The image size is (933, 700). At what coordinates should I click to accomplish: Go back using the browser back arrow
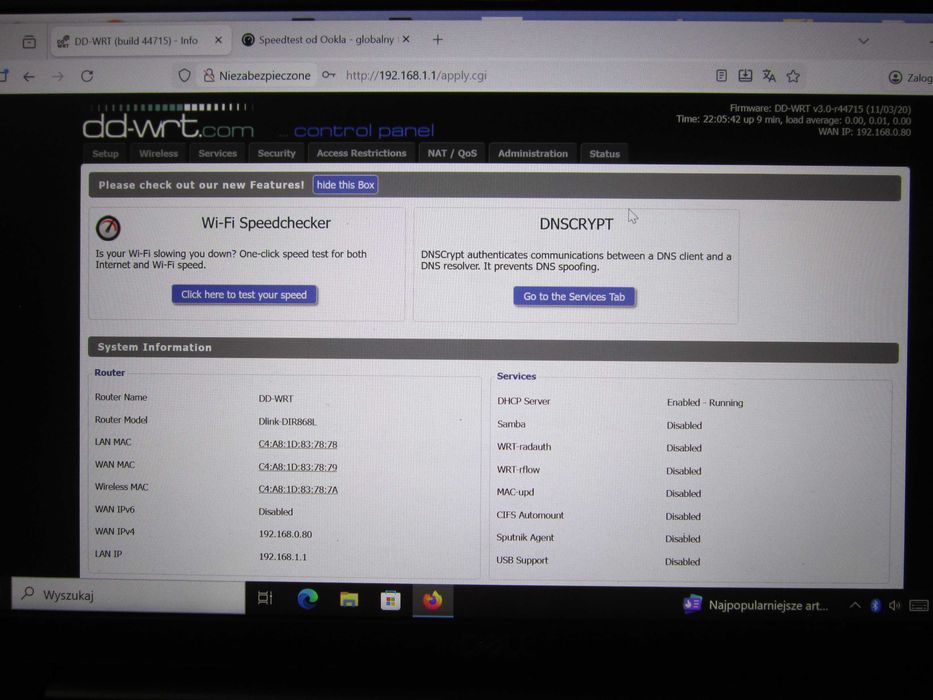pos(29,76)
